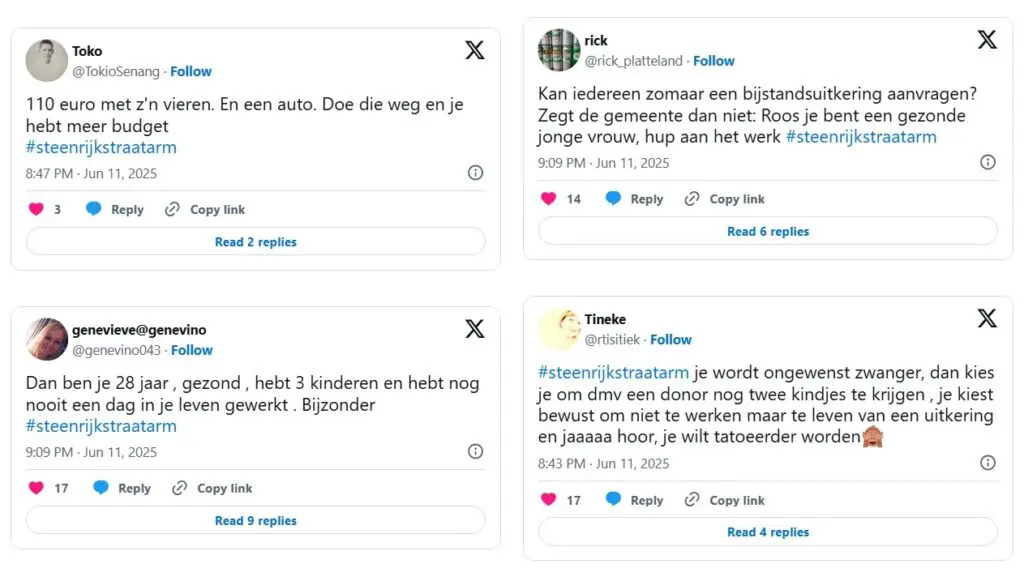Like Toko's tweet with the heart icon
Viewport: 1024px width, 568px height.
coord(36,209)
